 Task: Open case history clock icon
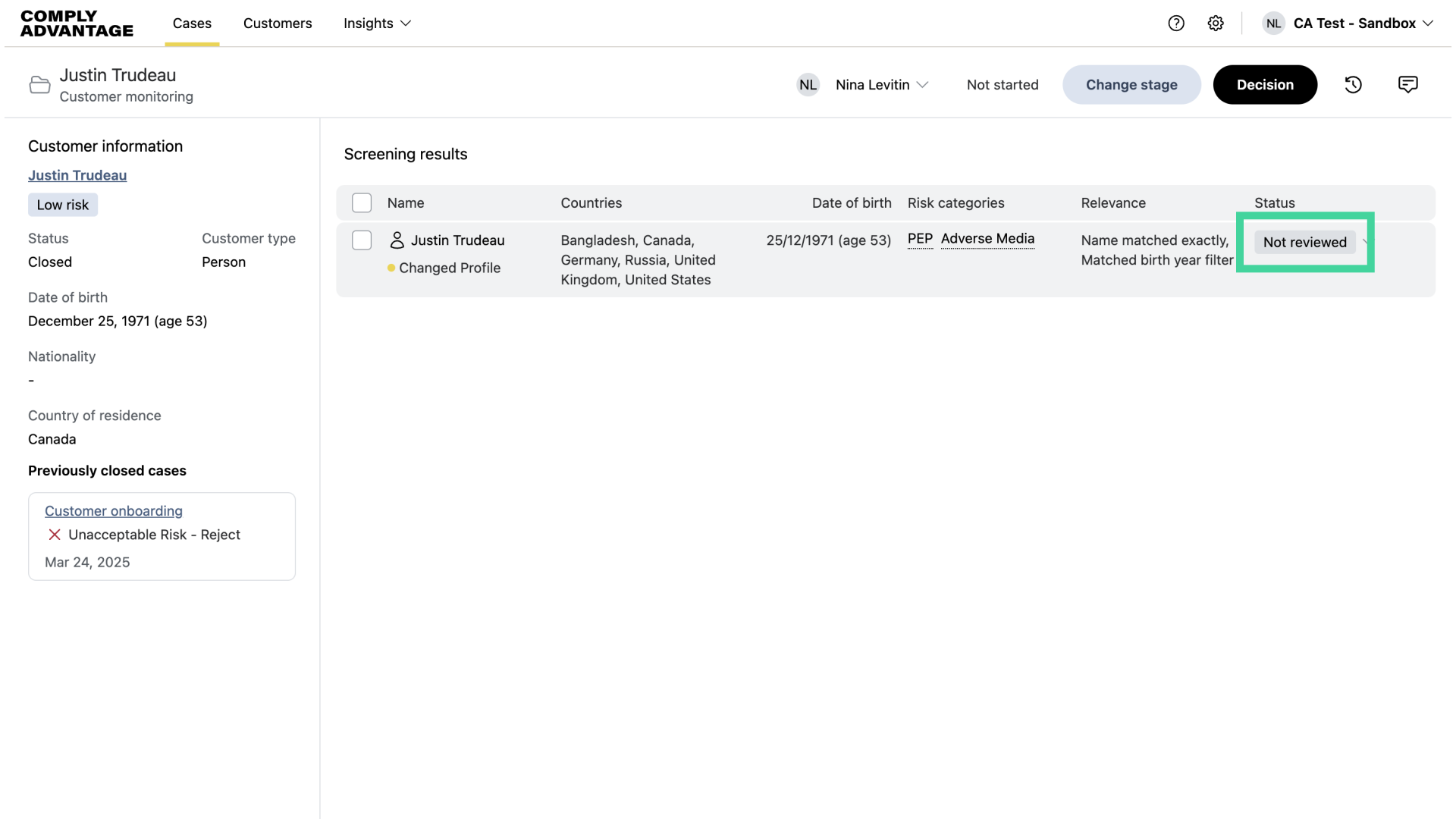pos(1354,85)
